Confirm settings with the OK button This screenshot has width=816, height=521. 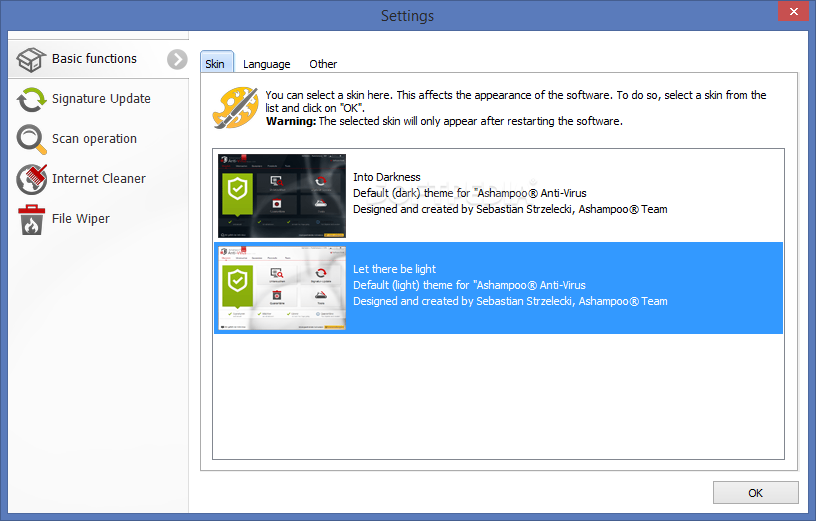755,492
